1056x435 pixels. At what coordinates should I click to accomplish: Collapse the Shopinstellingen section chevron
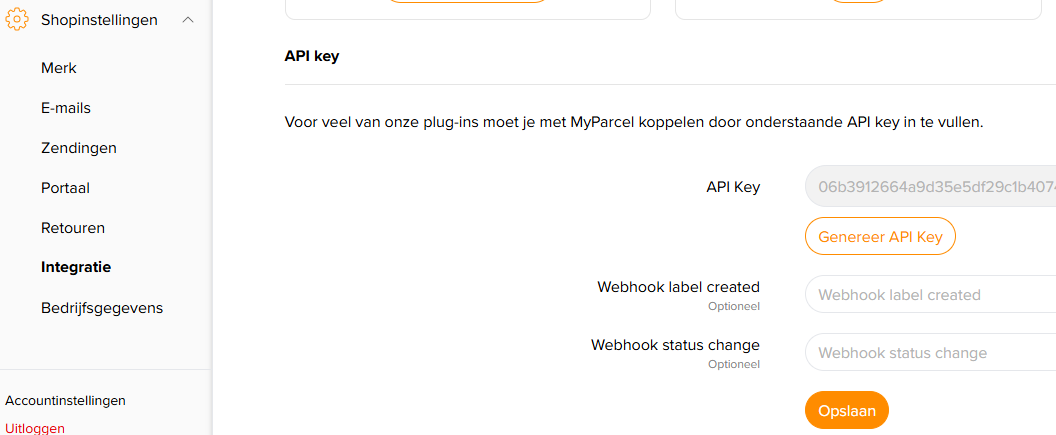point(188,19)
